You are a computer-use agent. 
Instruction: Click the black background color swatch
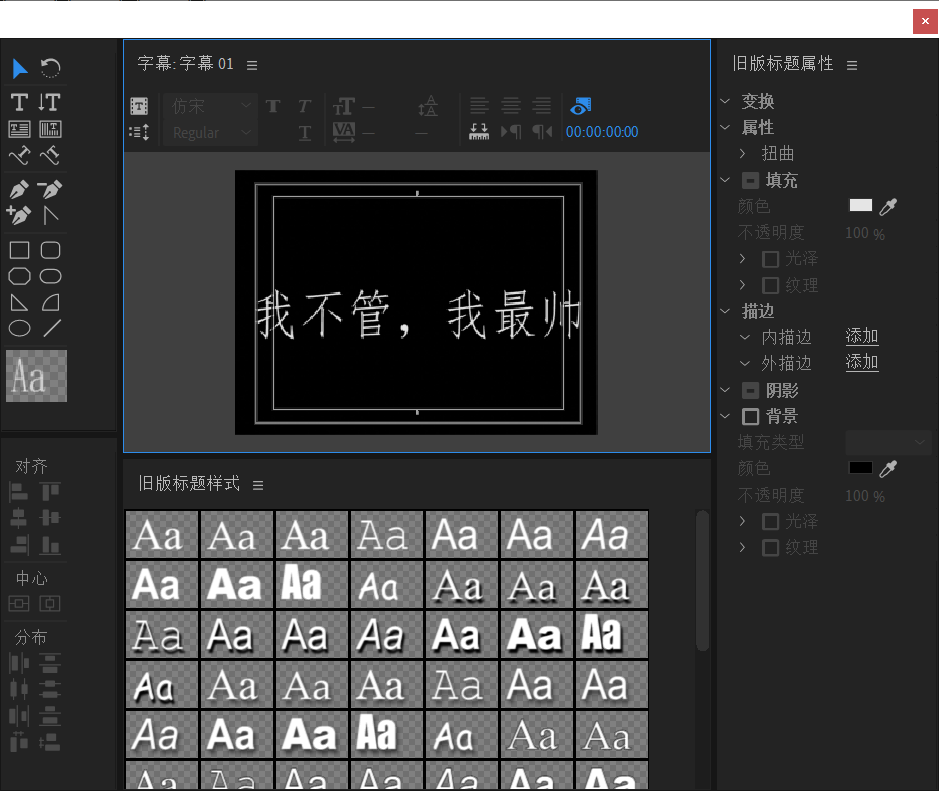861,468
